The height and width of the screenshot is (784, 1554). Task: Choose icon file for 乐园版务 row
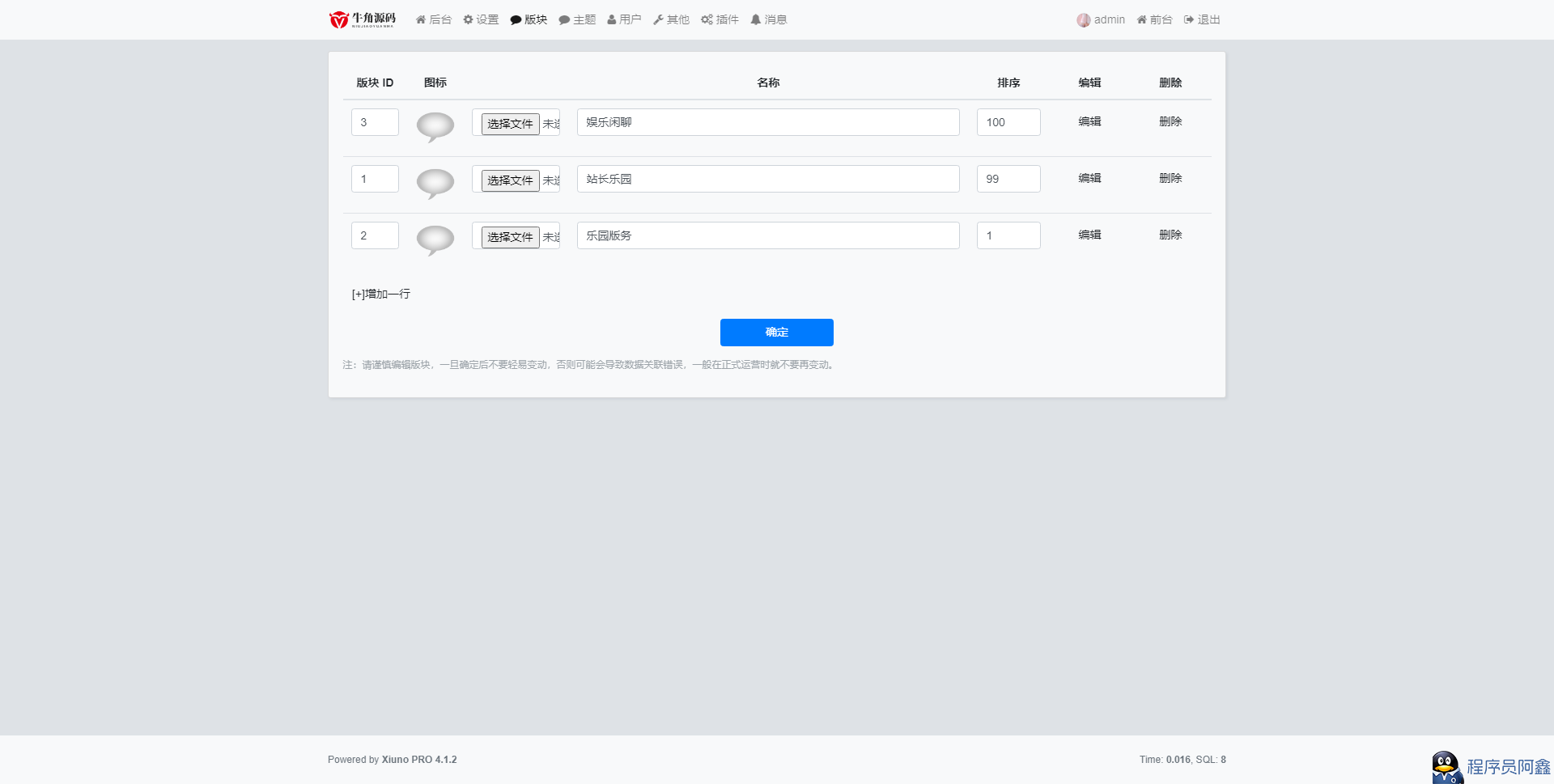tap(511, 237)
